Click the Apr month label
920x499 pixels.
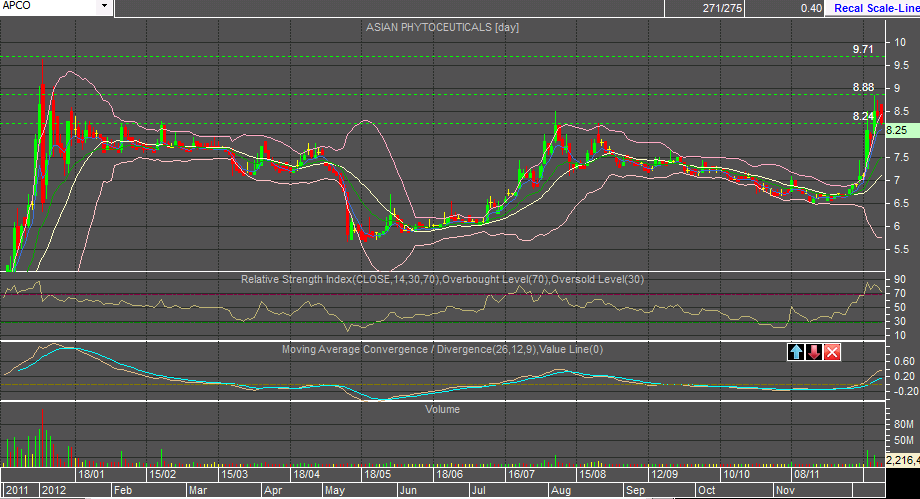273,490
